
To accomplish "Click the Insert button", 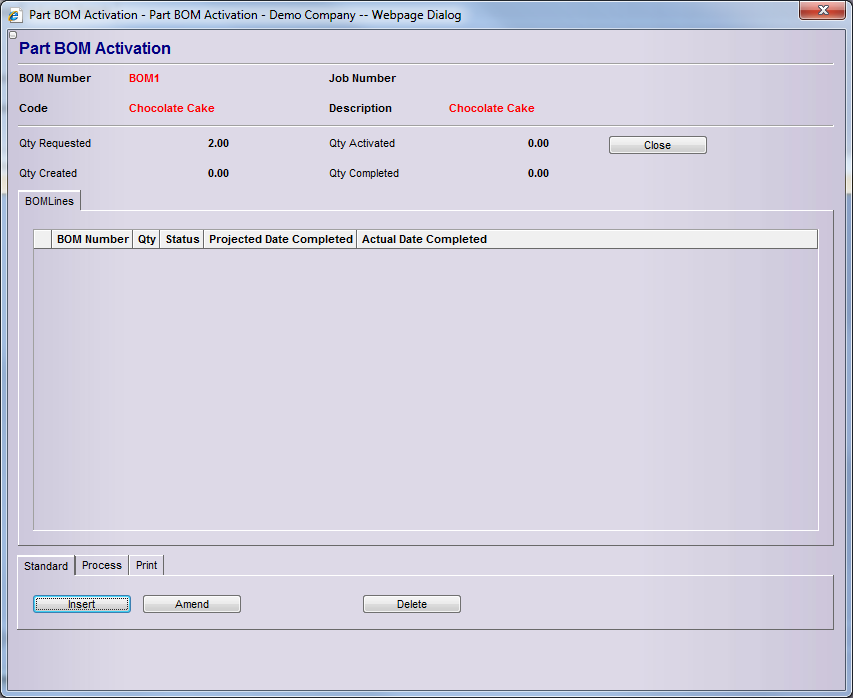I will click(x=82, y=604).
